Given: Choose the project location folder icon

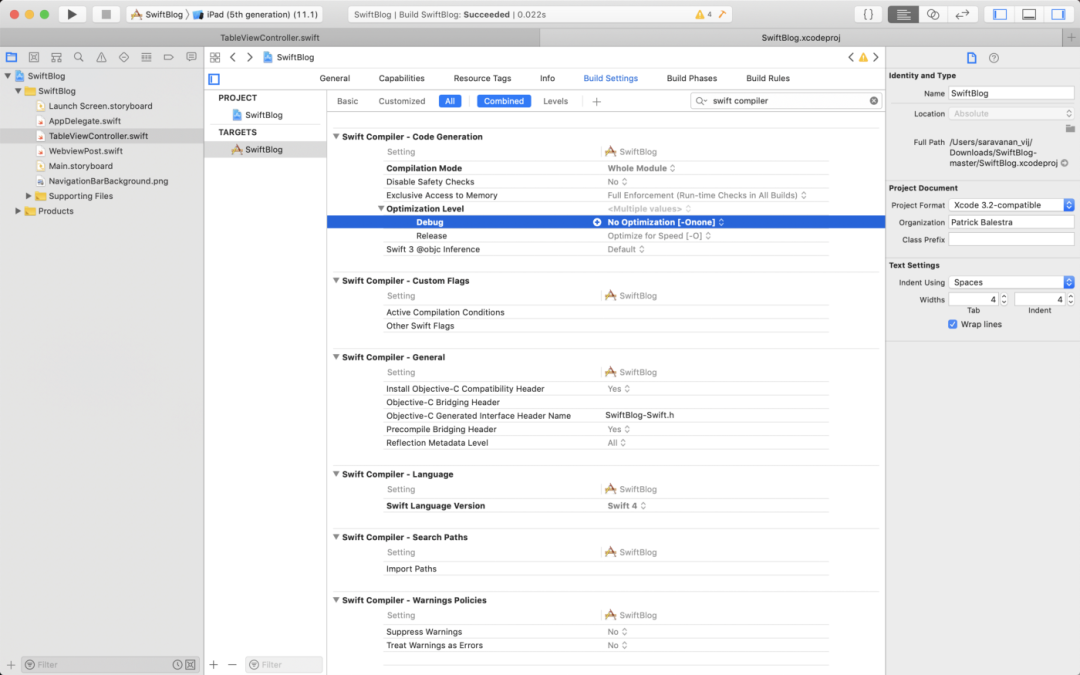Looking at the screenshot, I should [x=1070, y=128].
